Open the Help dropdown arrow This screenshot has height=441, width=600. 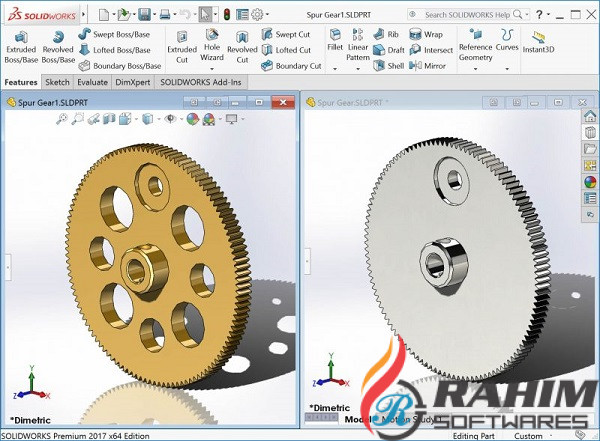(548, 15)
